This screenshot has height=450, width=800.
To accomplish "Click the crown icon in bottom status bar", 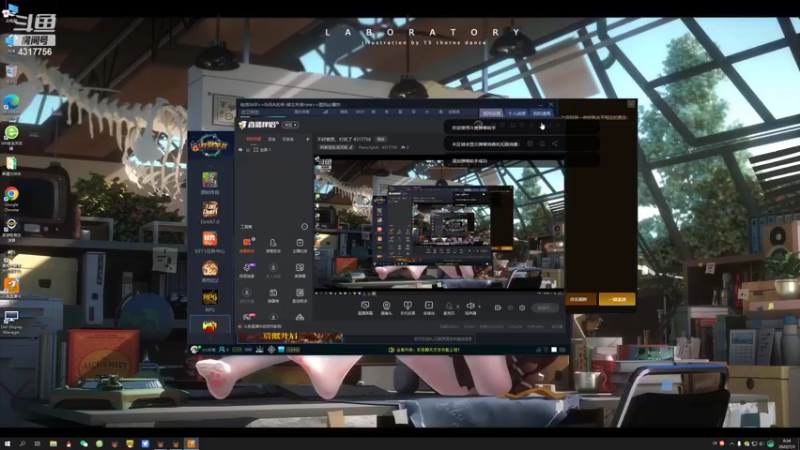I will [x=259, y=349].
